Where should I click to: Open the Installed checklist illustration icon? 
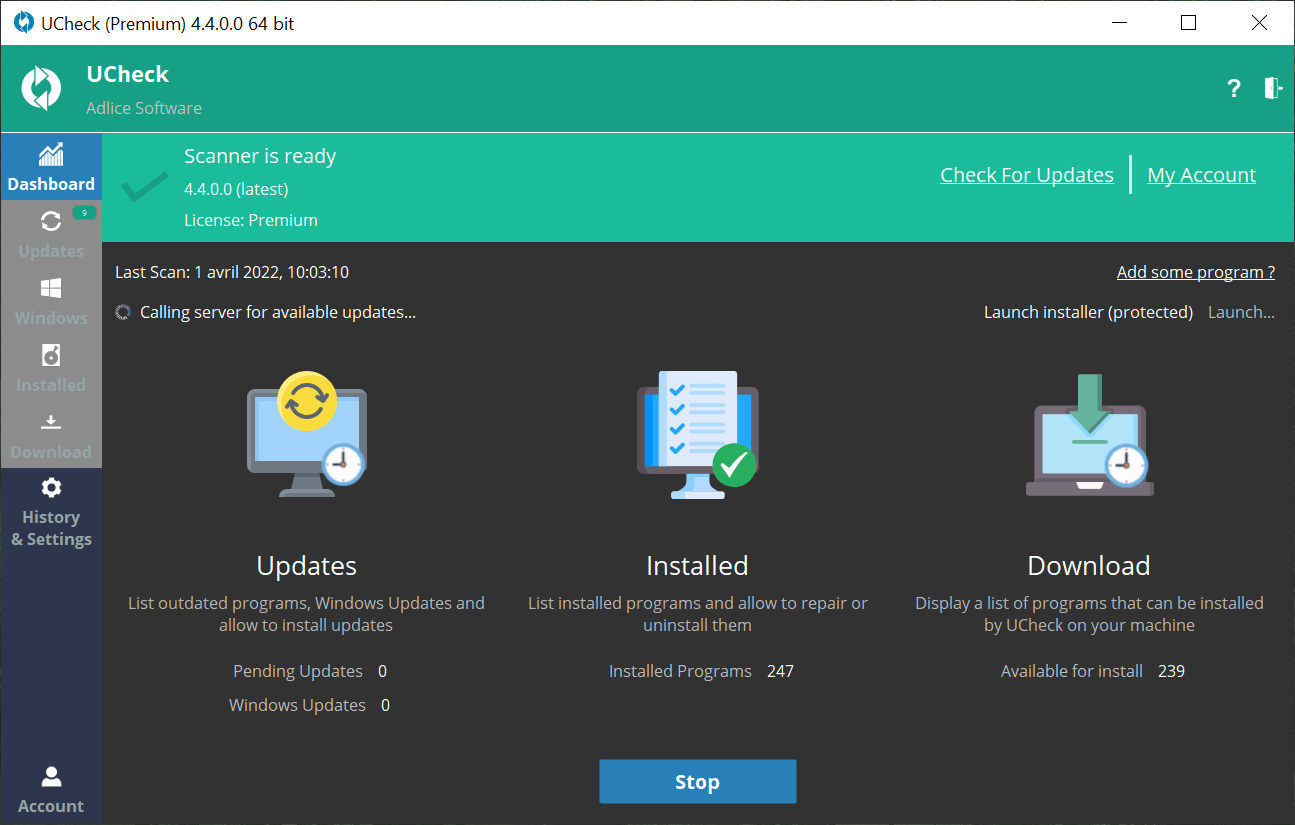pyautogui.click(x=697, y=435)
